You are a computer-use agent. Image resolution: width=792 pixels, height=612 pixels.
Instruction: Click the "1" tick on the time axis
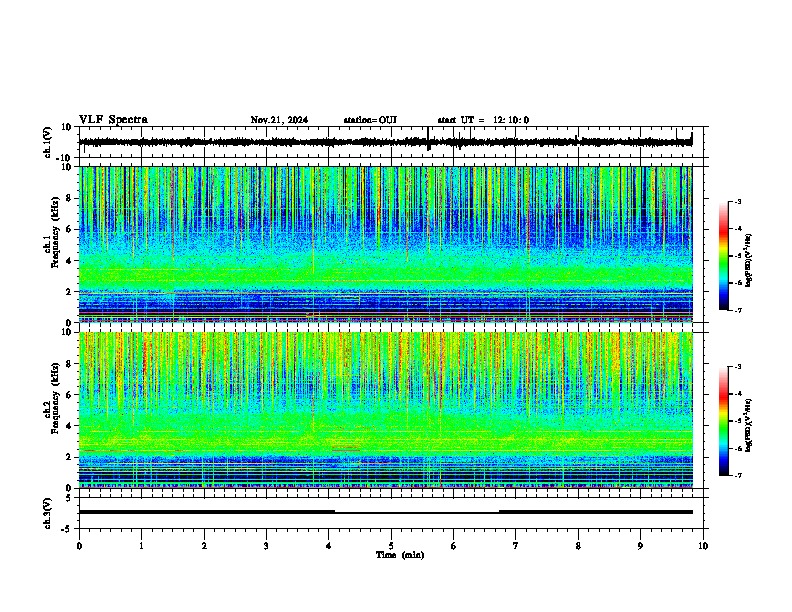[x=141, y=546]
